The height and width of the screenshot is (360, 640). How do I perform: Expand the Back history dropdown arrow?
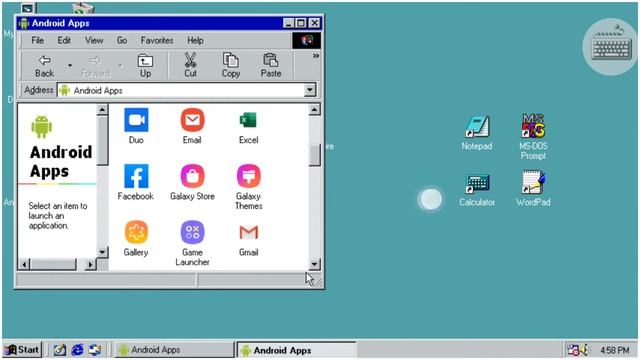point(70,65)
